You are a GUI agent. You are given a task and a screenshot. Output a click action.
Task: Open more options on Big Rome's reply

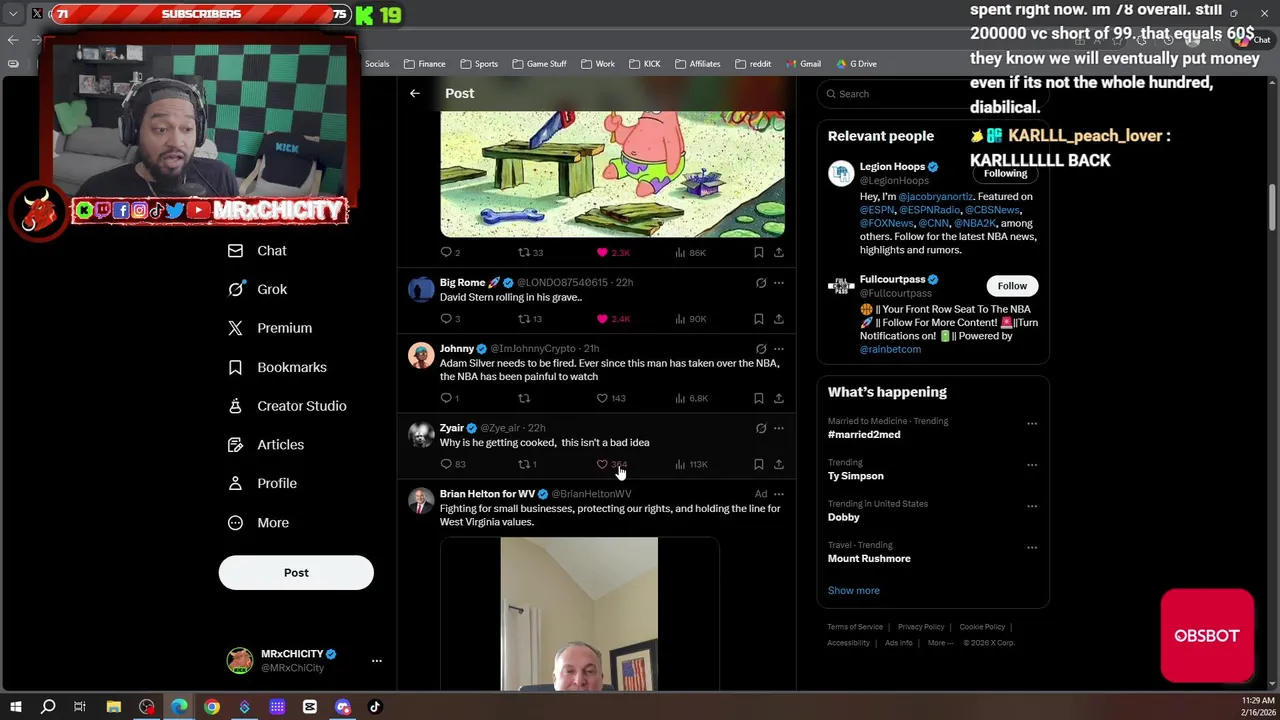point(779,283)
